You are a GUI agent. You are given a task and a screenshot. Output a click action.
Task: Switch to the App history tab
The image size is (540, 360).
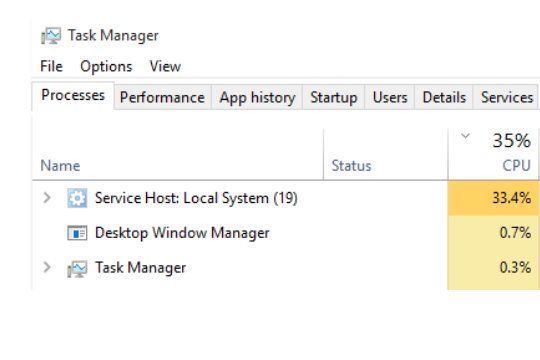point(257,97)
